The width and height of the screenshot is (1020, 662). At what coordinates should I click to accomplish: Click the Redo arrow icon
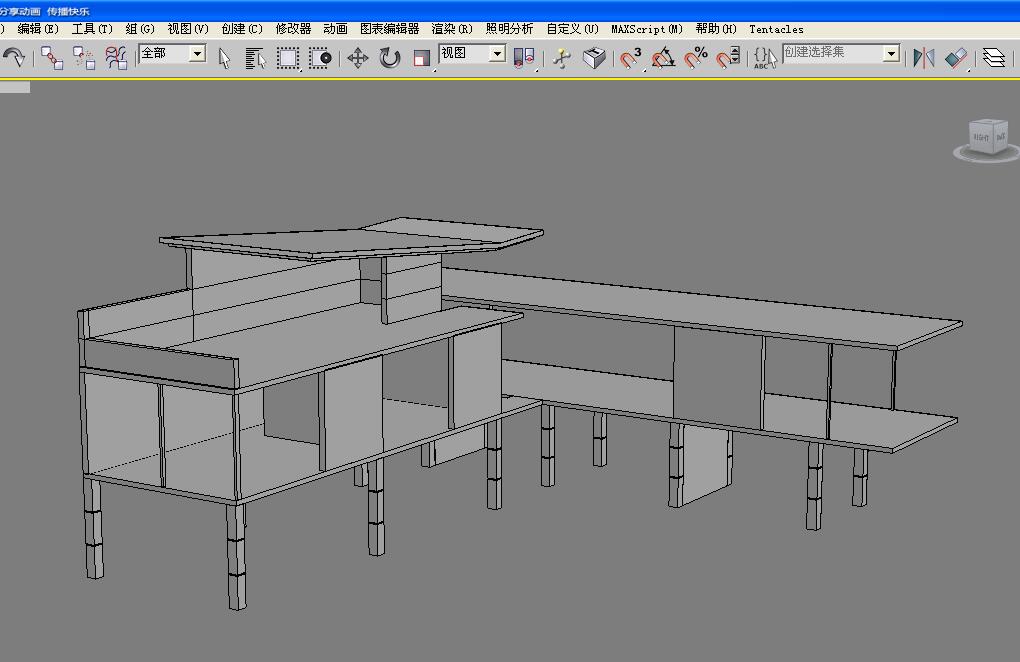coord(14,57)
